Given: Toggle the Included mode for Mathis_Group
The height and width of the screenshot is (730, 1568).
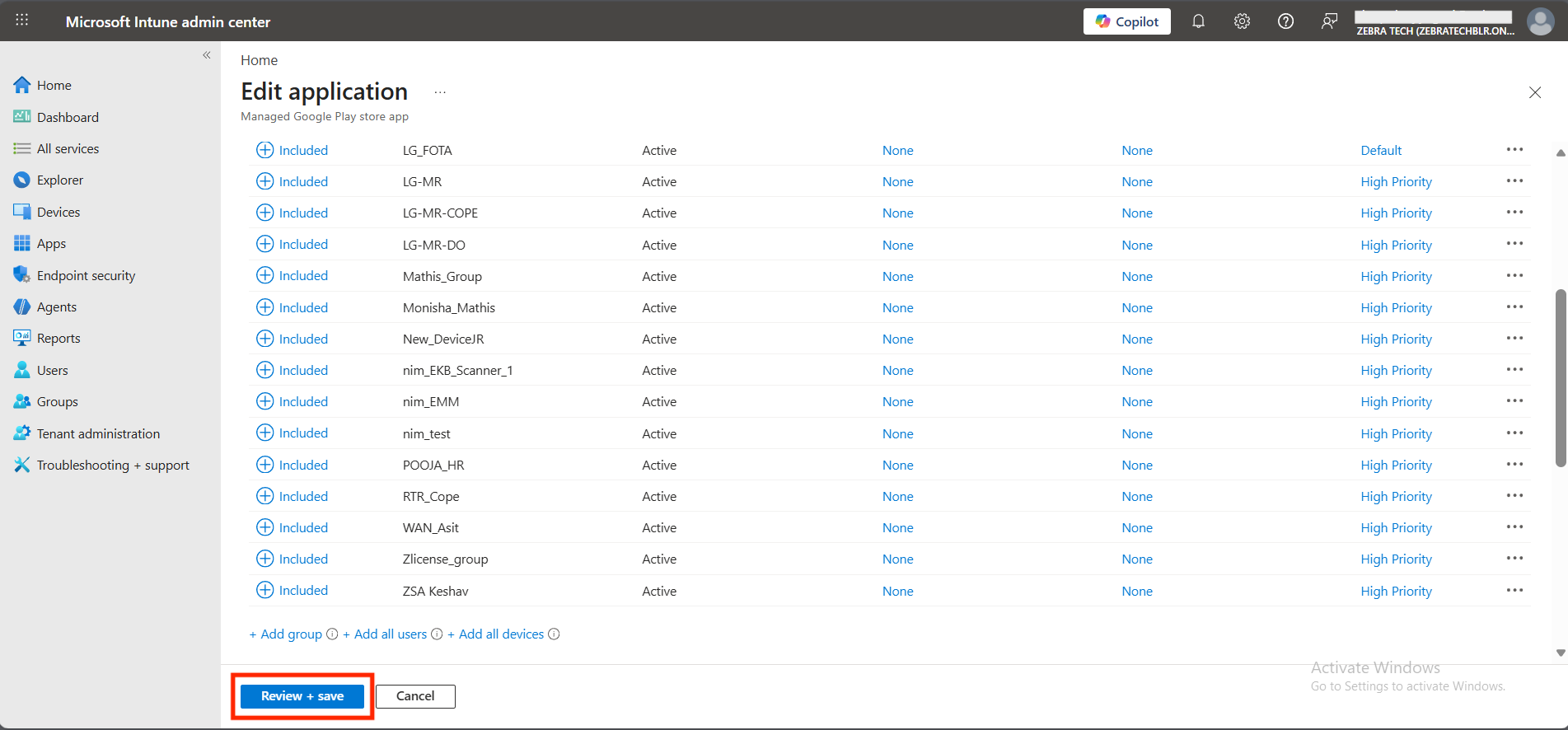Looking at the screenshot, I should (x=293, y=275).
